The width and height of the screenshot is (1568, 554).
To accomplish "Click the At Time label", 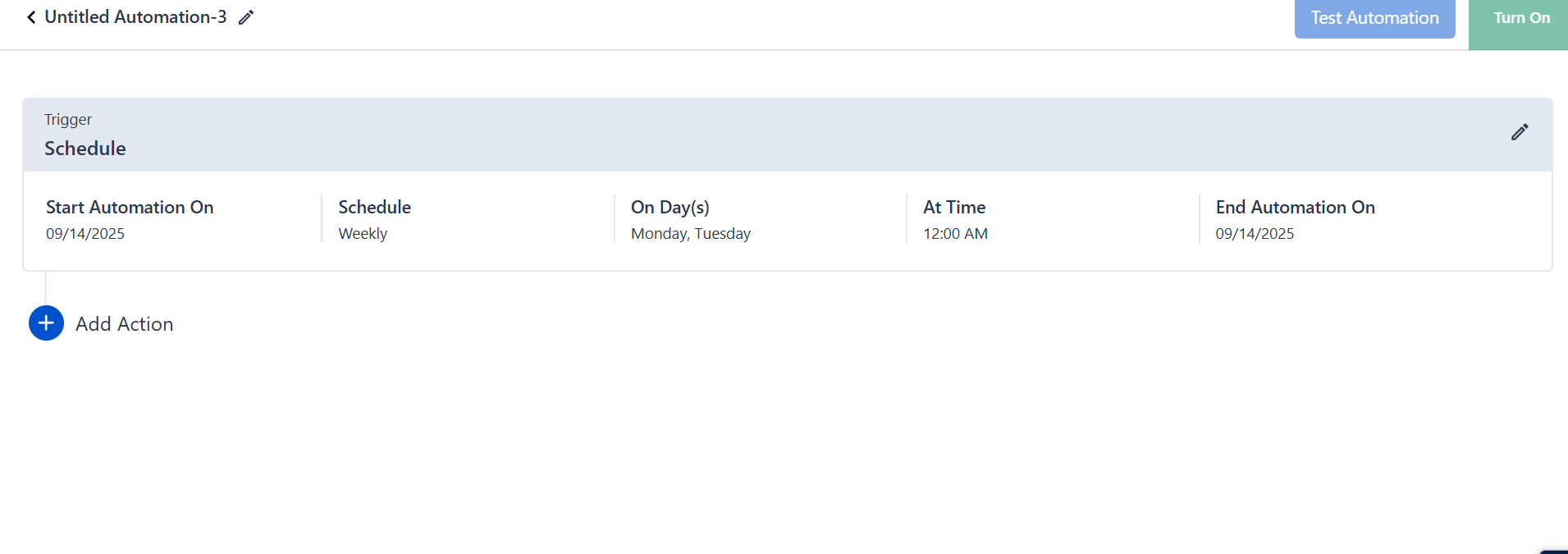I will (954, 208).
